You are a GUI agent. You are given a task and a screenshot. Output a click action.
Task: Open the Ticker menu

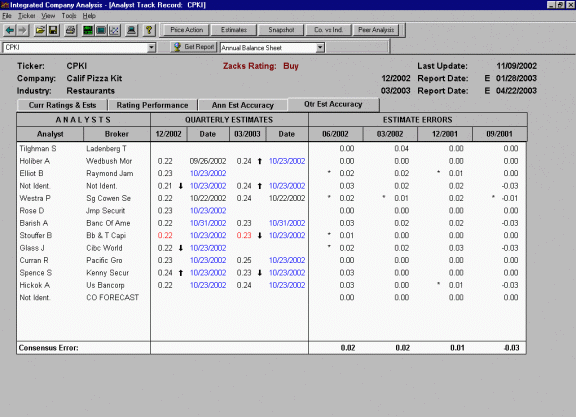click(x=27, y=16)
